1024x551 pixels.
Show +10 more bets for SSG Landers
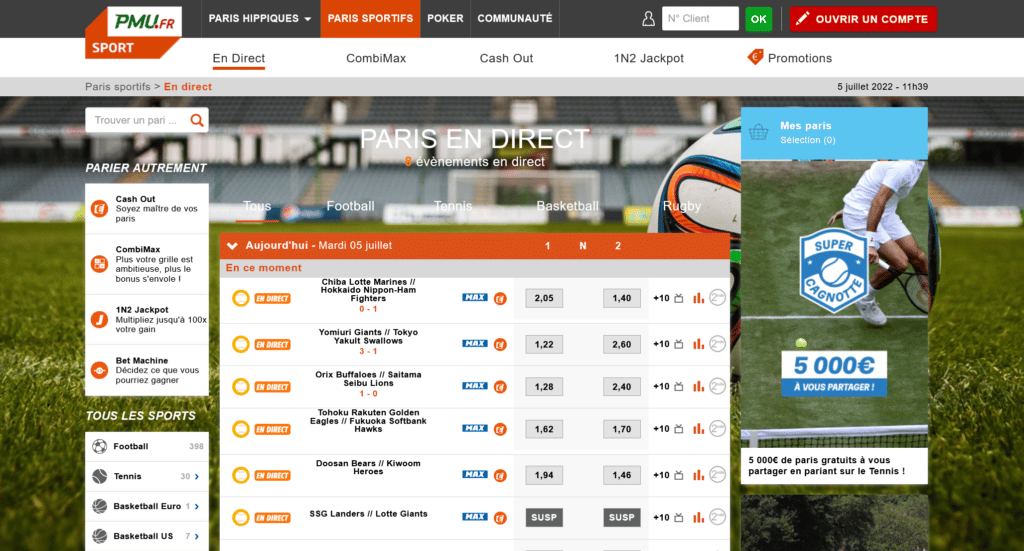coord(661,518)
